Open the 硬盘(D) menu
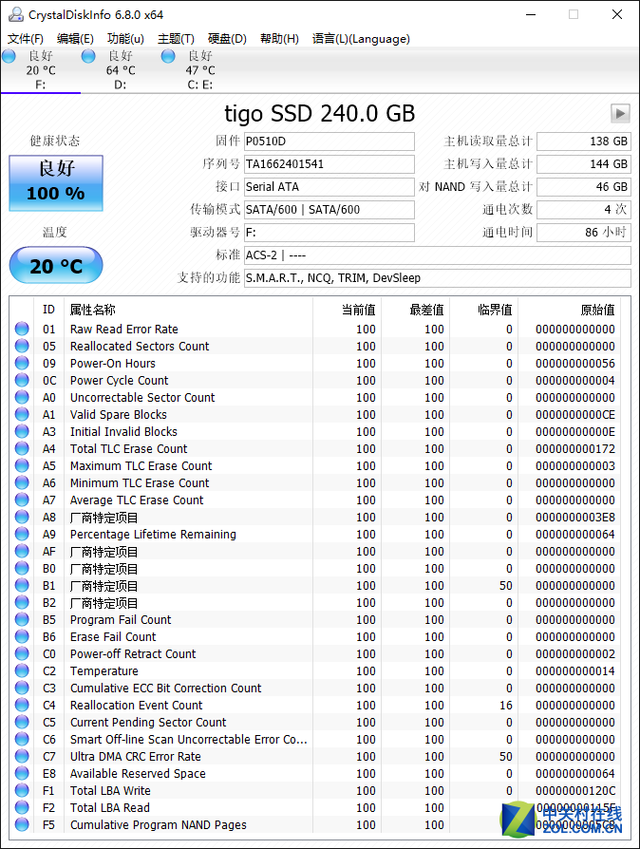This screenshot has width=640, height=849. pos(226,39)
